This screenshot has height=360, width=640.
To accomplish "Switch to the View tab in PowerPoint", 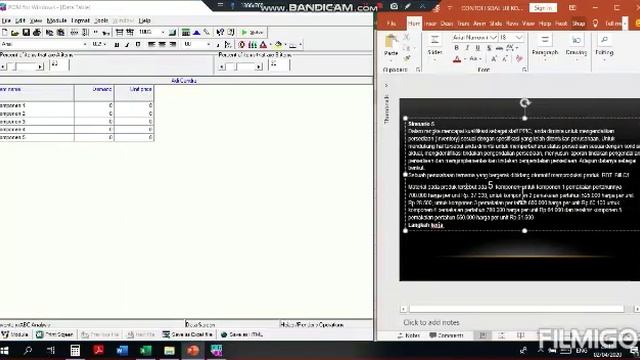I will 529,24.
